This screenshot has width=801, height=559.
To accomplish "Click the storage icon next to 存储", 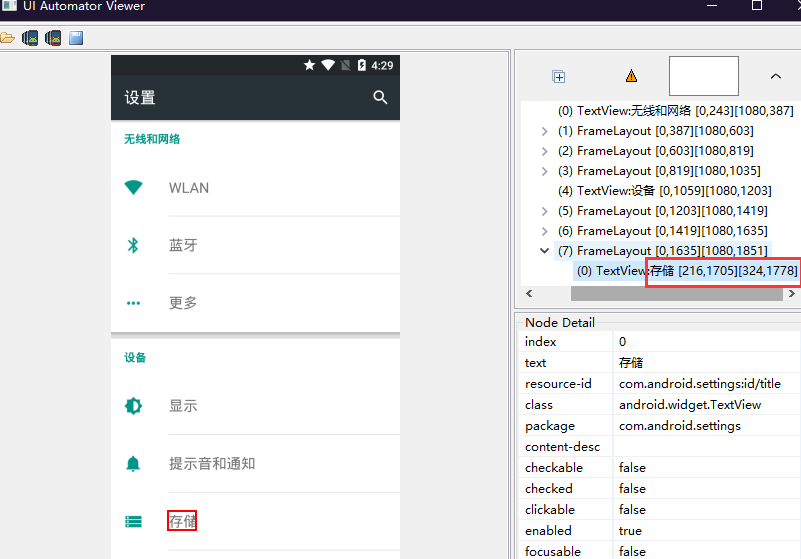I will click(x=133, y=521).
